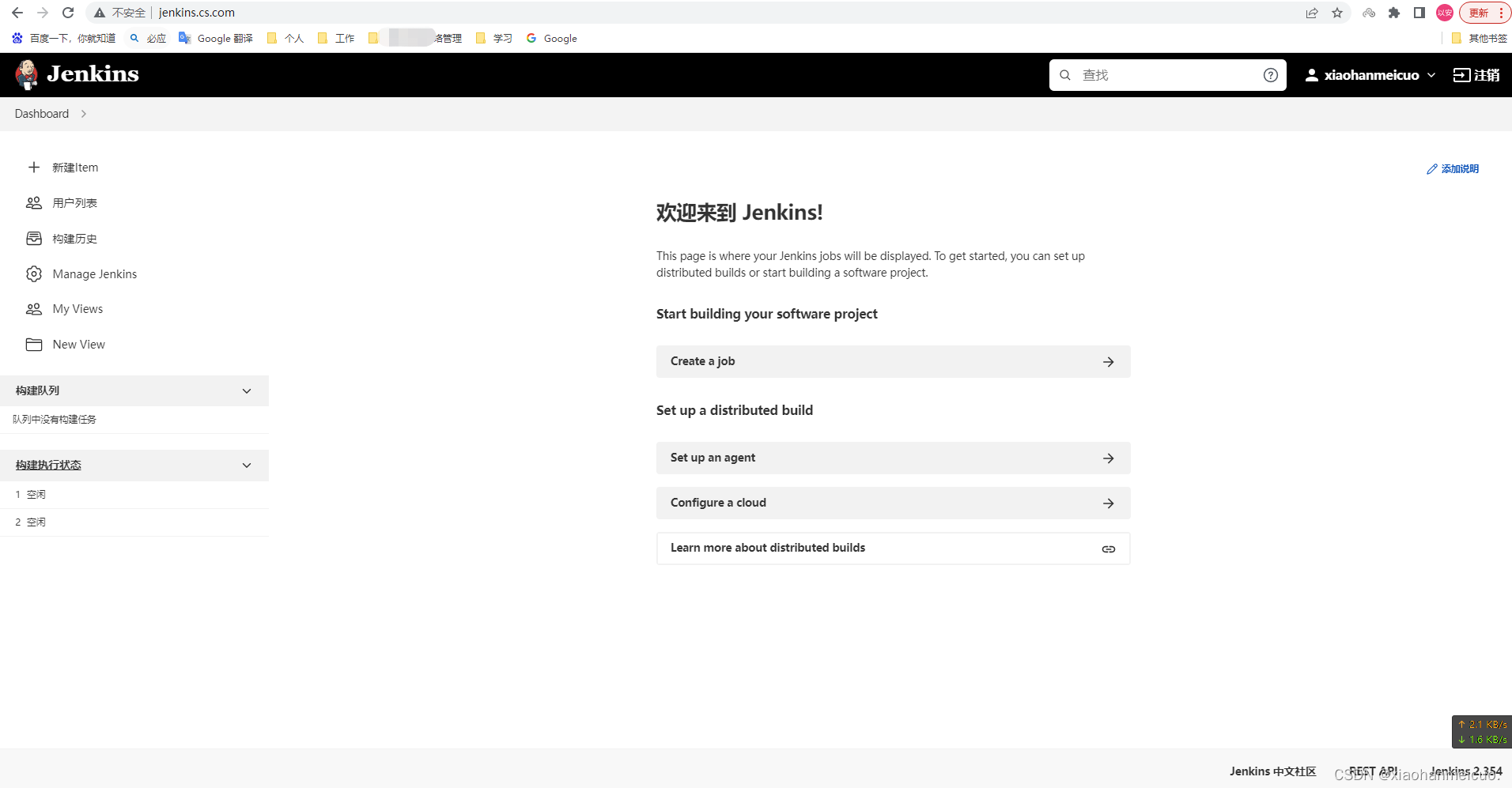Click the arrow icon on Configure a cloud
Screen dimensions: 1512x788
pyautogui.click(x=1109, y=503)
